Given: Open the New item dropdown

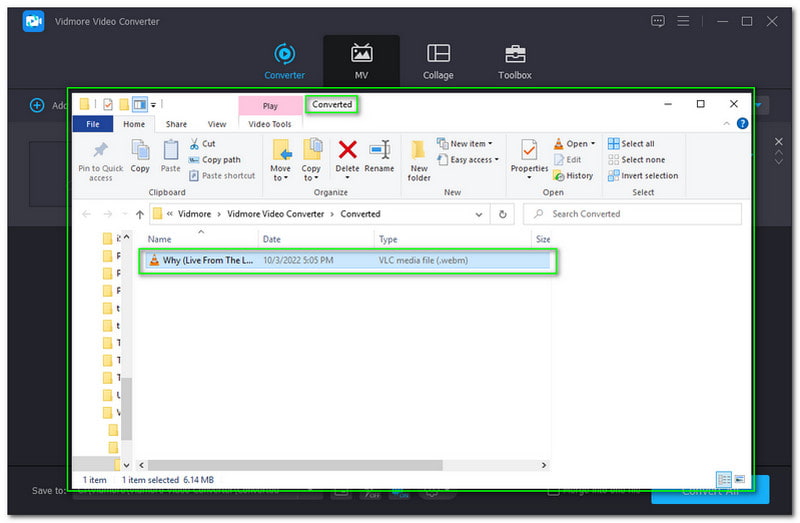Looking at the screenshot, I should pyautogui.click(x=465, y=144).
